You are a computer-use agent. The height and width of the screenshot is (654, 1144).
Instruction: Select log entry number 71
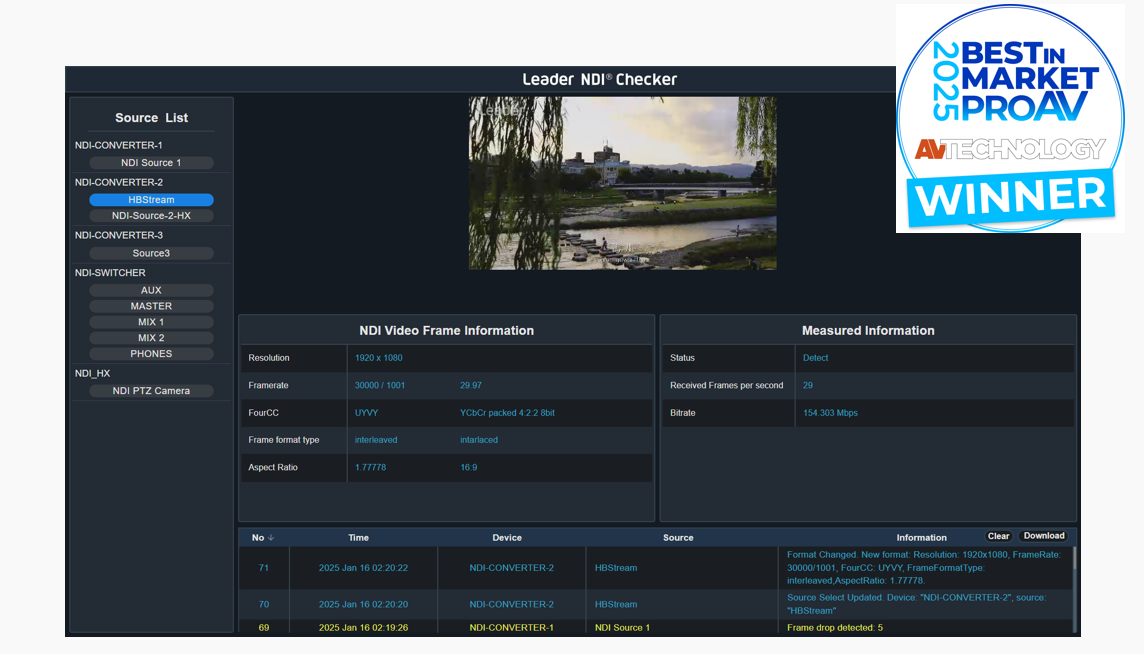264,568
